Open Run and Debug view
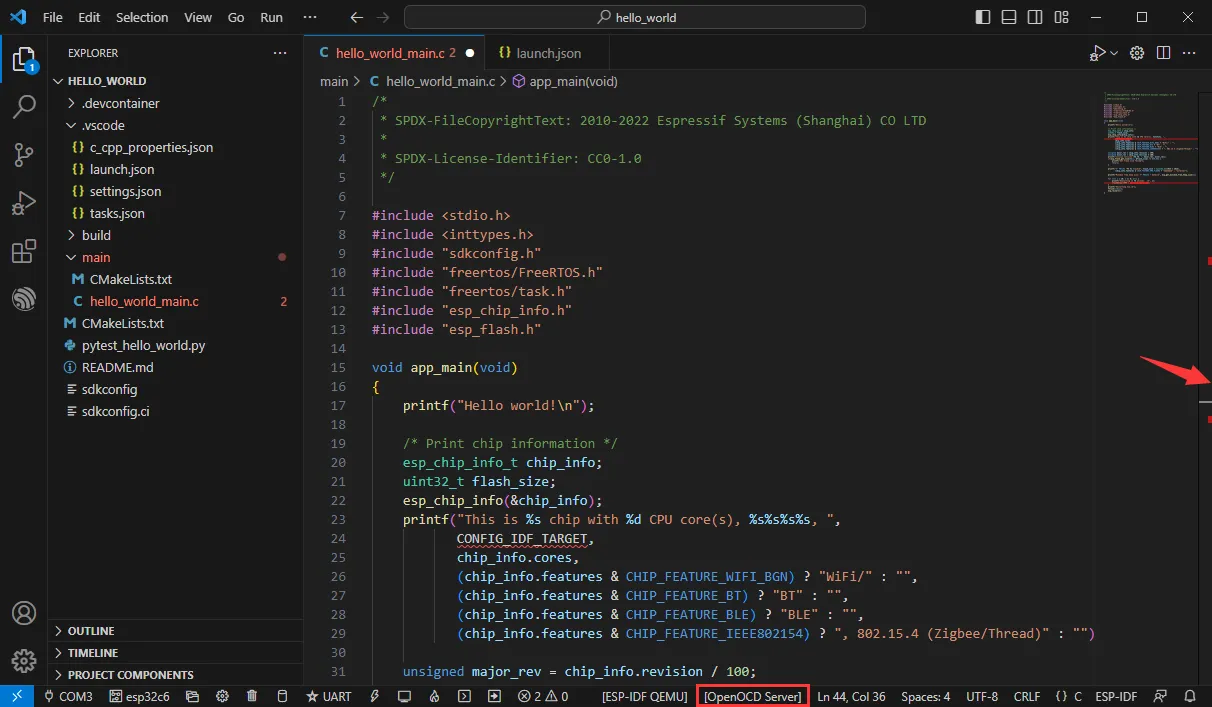 pyautogui.click(x=24, y=204)
